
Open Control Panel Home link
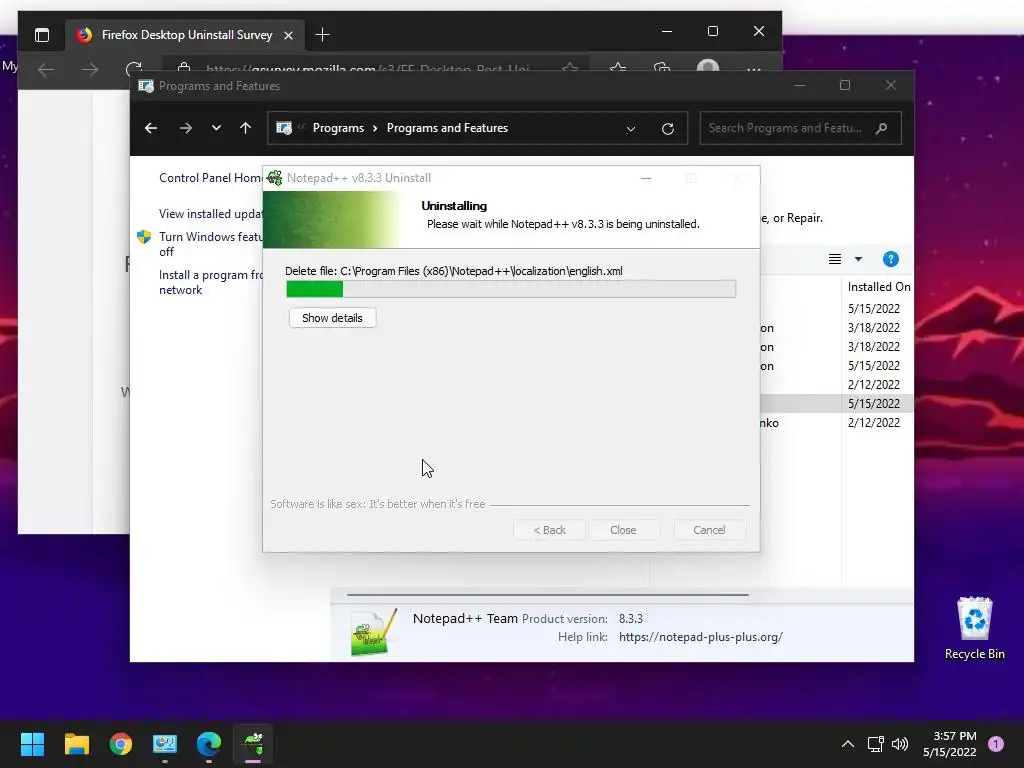point(210,178)
